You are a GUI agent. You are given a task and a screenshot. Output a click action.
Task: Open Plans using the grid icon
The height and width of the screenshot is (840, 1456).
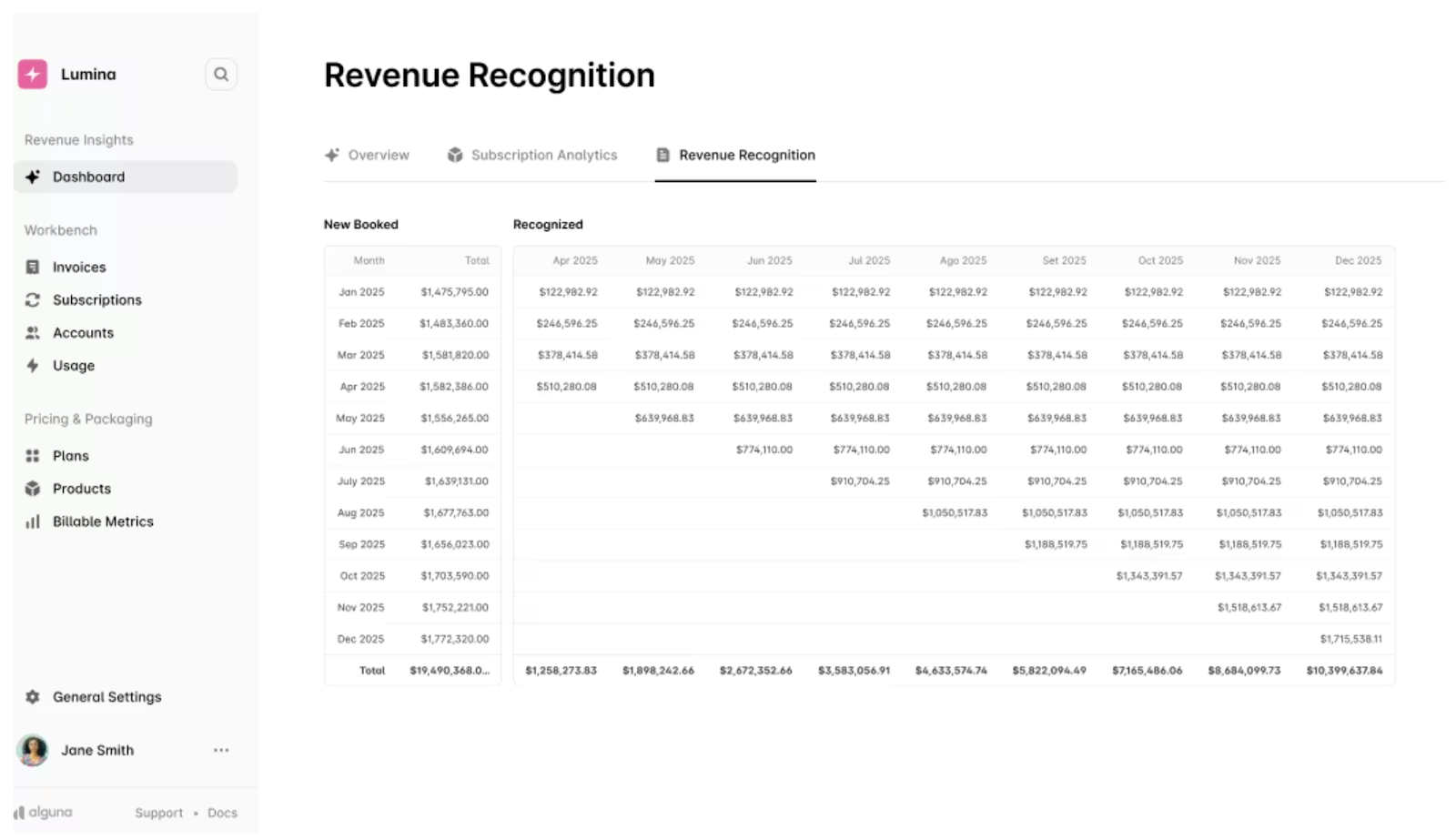(33, 455)
